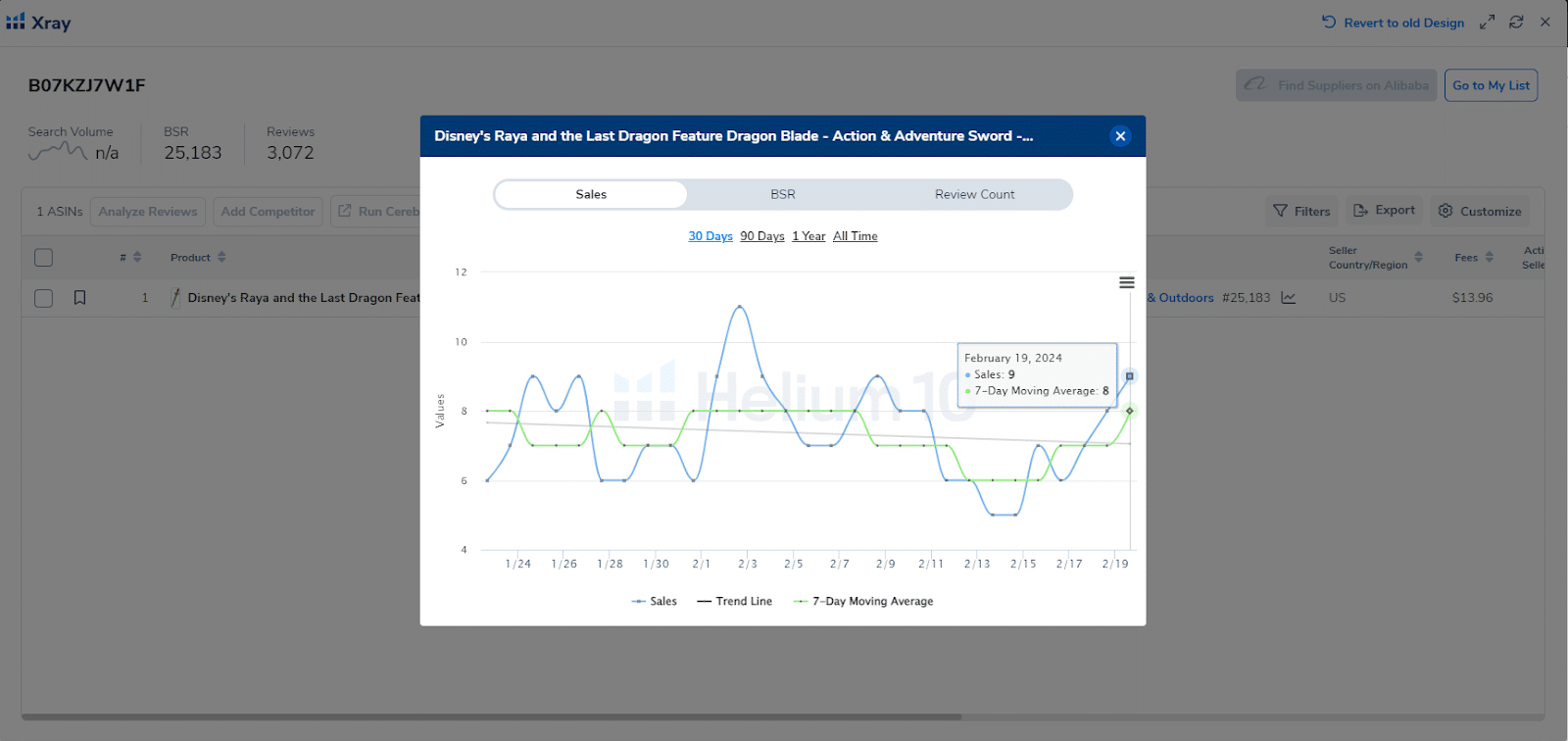This screenshot has height=741, width=1568.
Task: Toggle the Sales series legend
Action: tap(655, 601)
